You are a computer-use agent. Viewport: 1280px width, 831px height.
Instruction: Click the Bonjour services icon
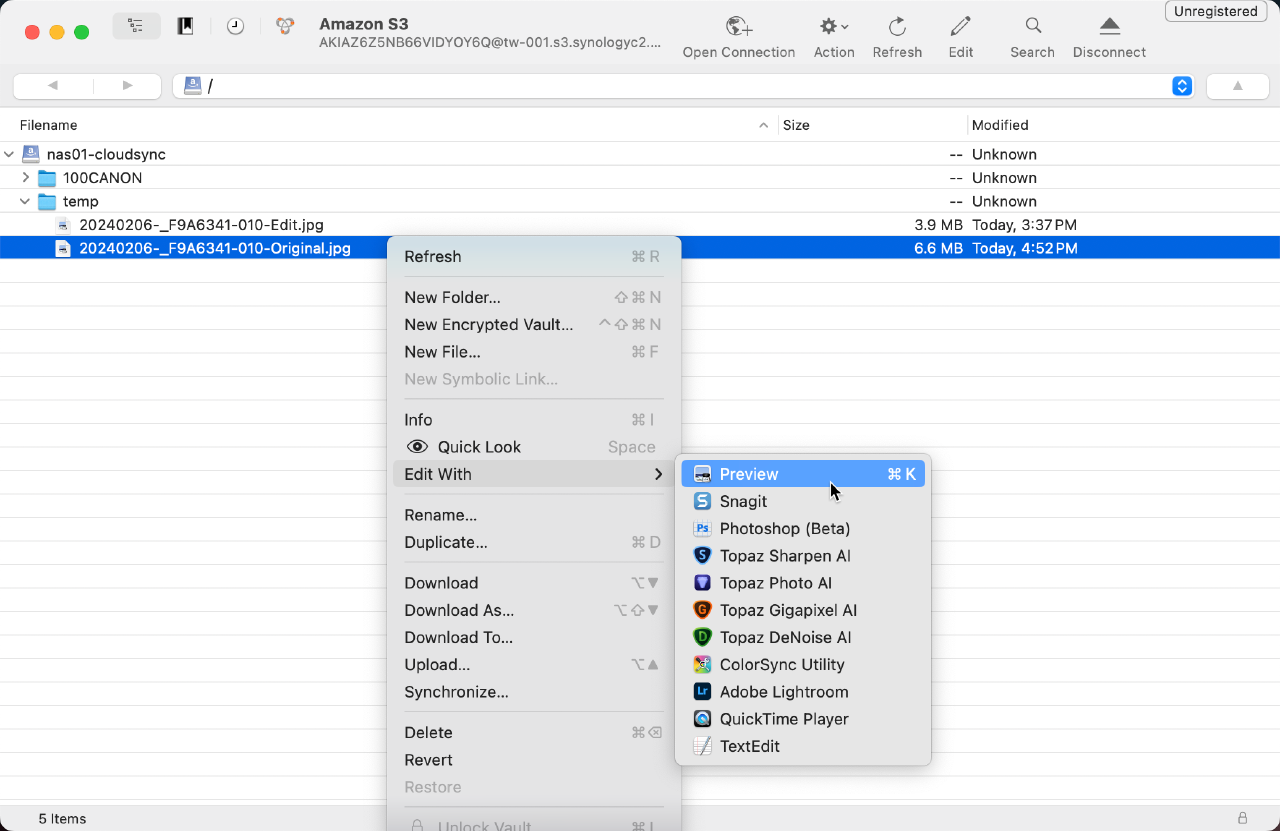pyautogui.click(x=286, y=25)
